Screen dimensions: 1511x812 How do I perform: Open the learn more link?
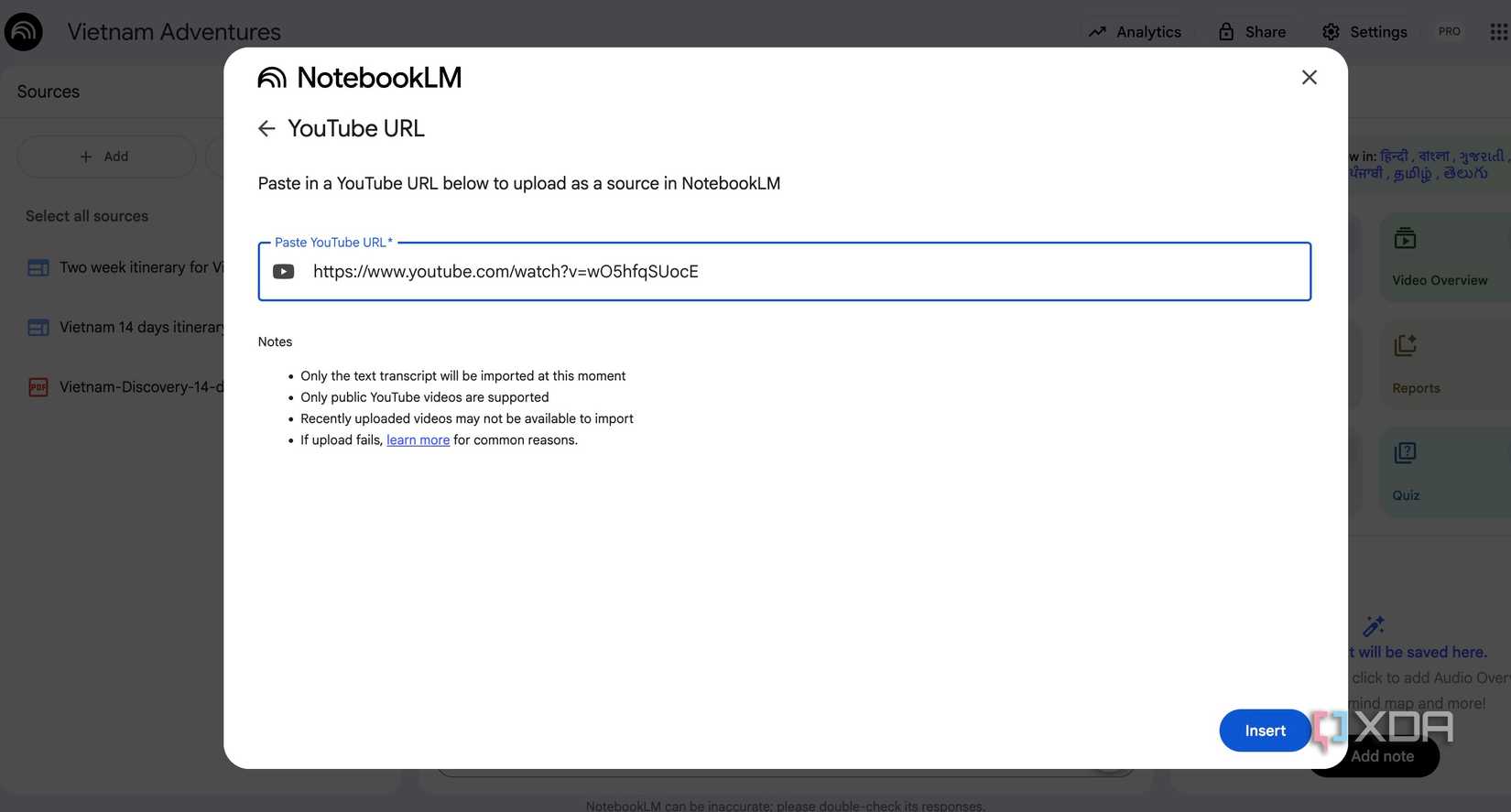coord(418,440)
